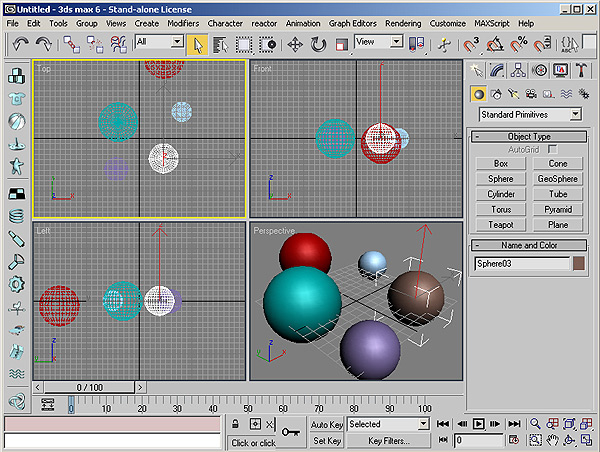Select the Select and Move tool

click(x=296, y=44)
